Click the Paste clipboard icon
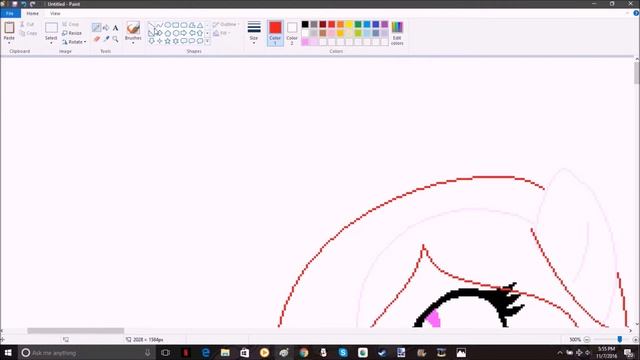 pos(9,28)
